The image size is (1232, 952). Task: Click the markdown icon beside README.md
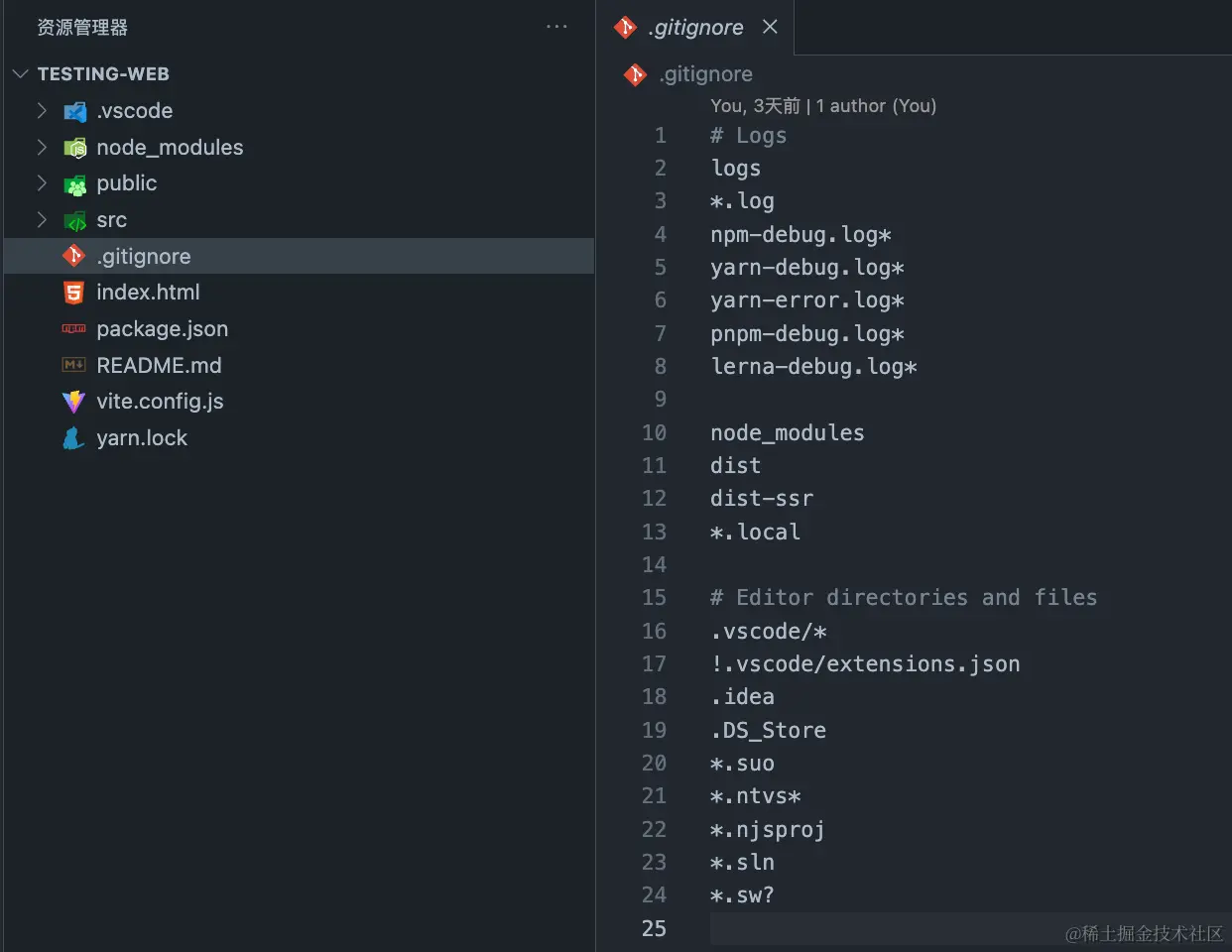(x=74, y=365)
